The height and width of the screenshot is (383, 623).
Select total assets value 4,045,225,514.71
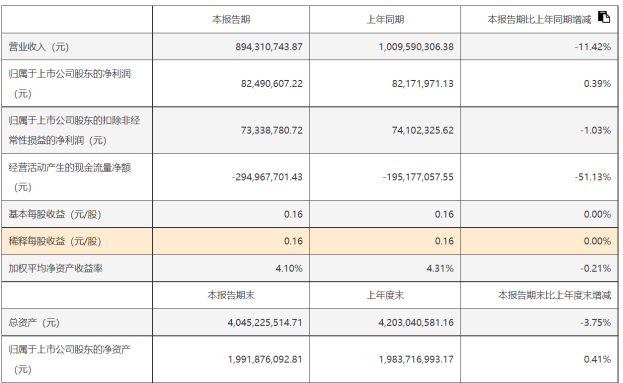coord(265,323)
